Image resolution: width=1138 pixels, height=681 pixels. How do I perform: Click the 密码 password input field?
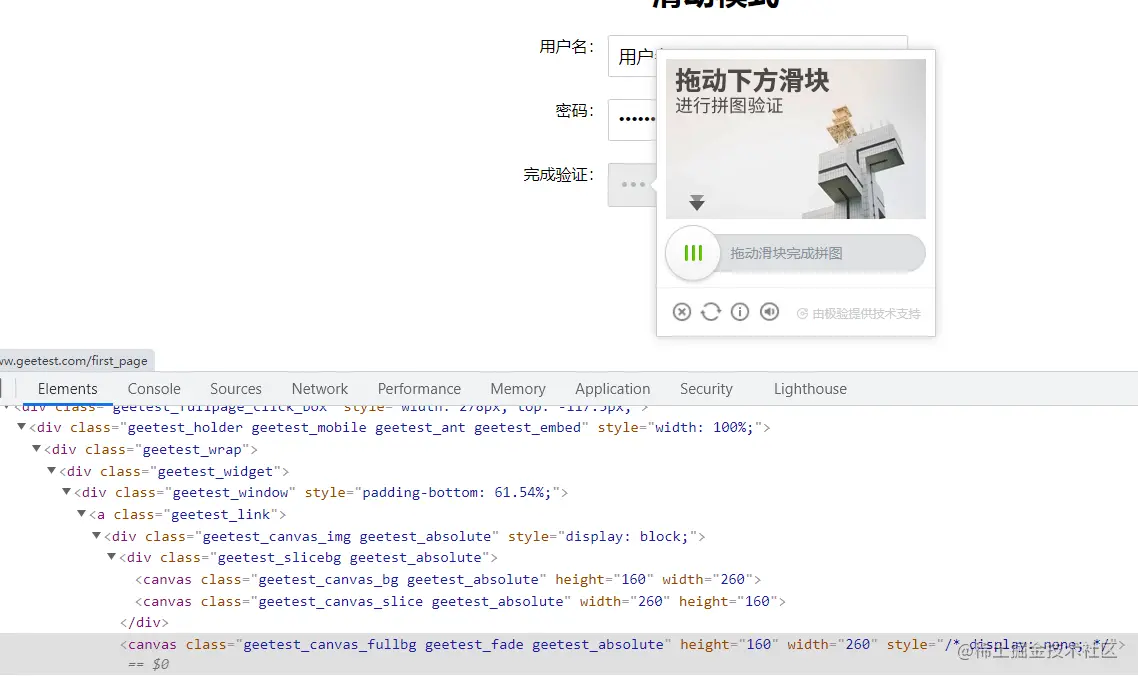click(632, 118)
